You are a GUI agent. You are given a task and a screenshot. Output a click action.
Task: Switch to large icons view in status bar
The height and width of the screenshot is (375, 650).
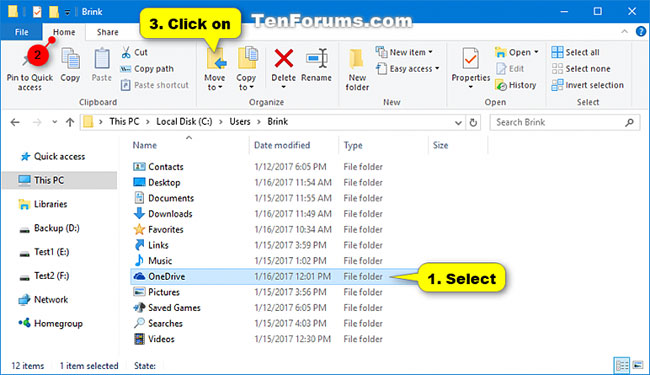tap(638, 365)
